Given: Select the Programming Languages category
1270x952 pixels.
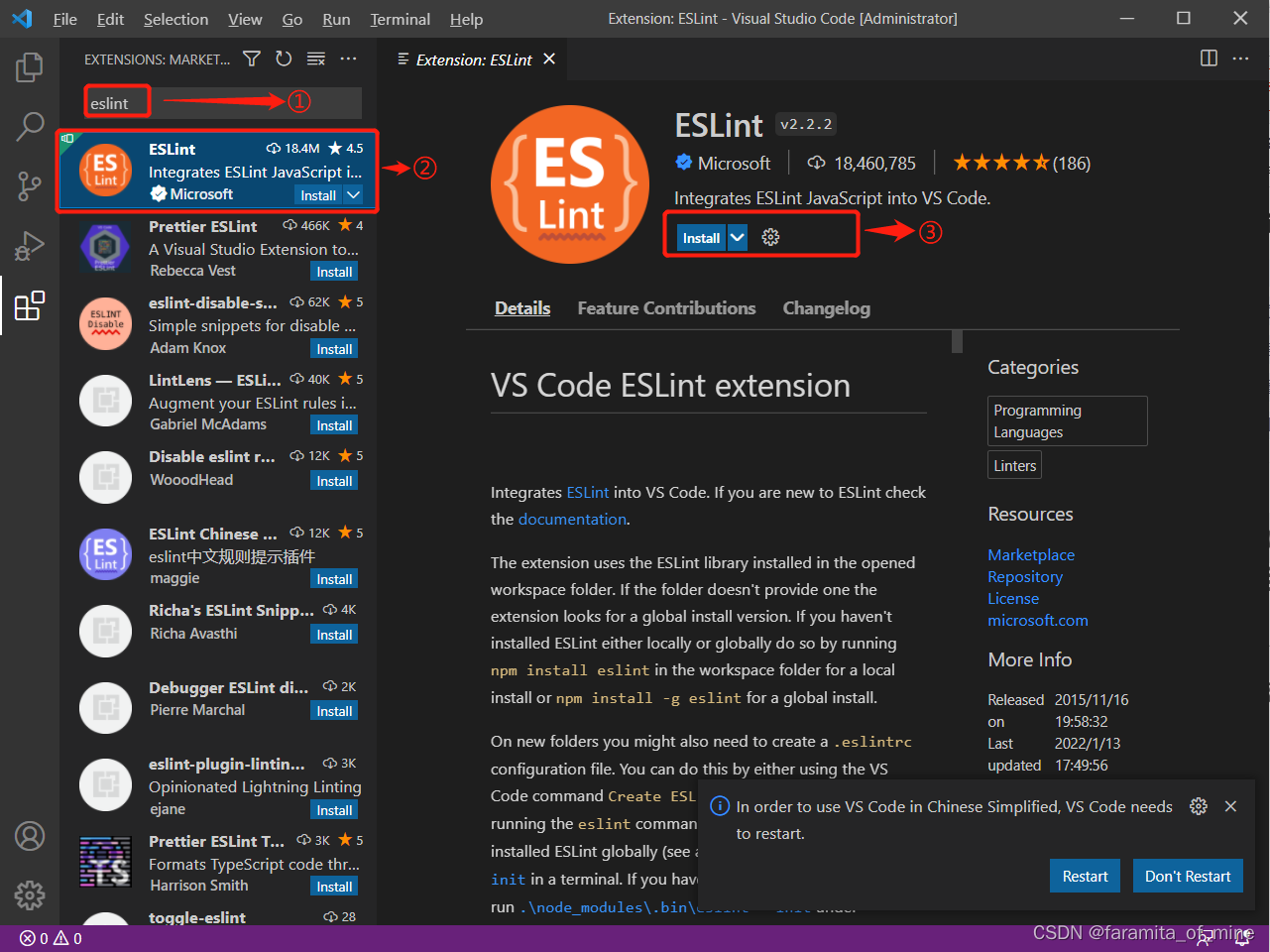Looking at the screenshot, I should (1068, 421).
